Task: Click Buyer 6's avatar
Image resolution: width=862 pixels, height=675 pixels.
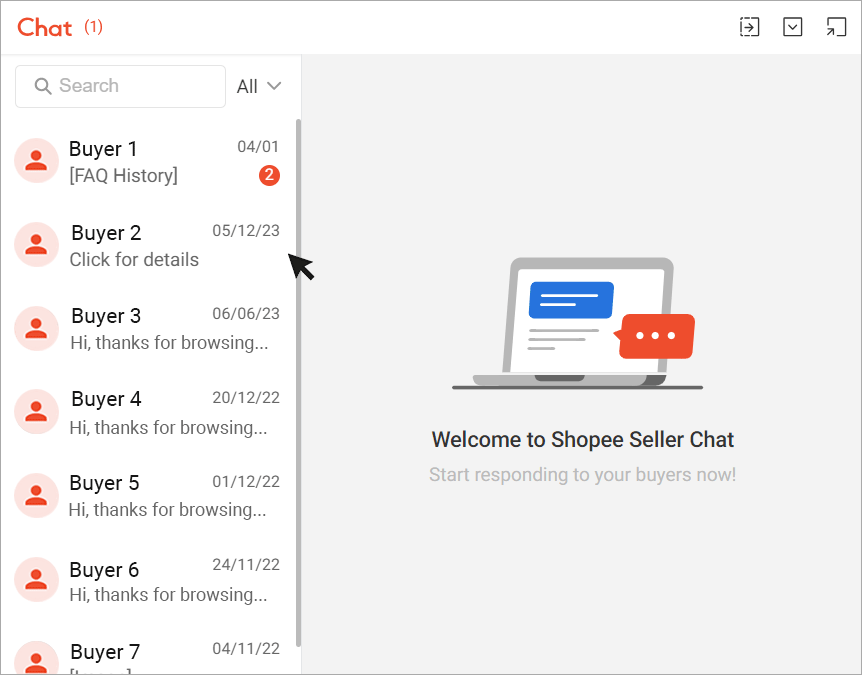Action: 36,579
